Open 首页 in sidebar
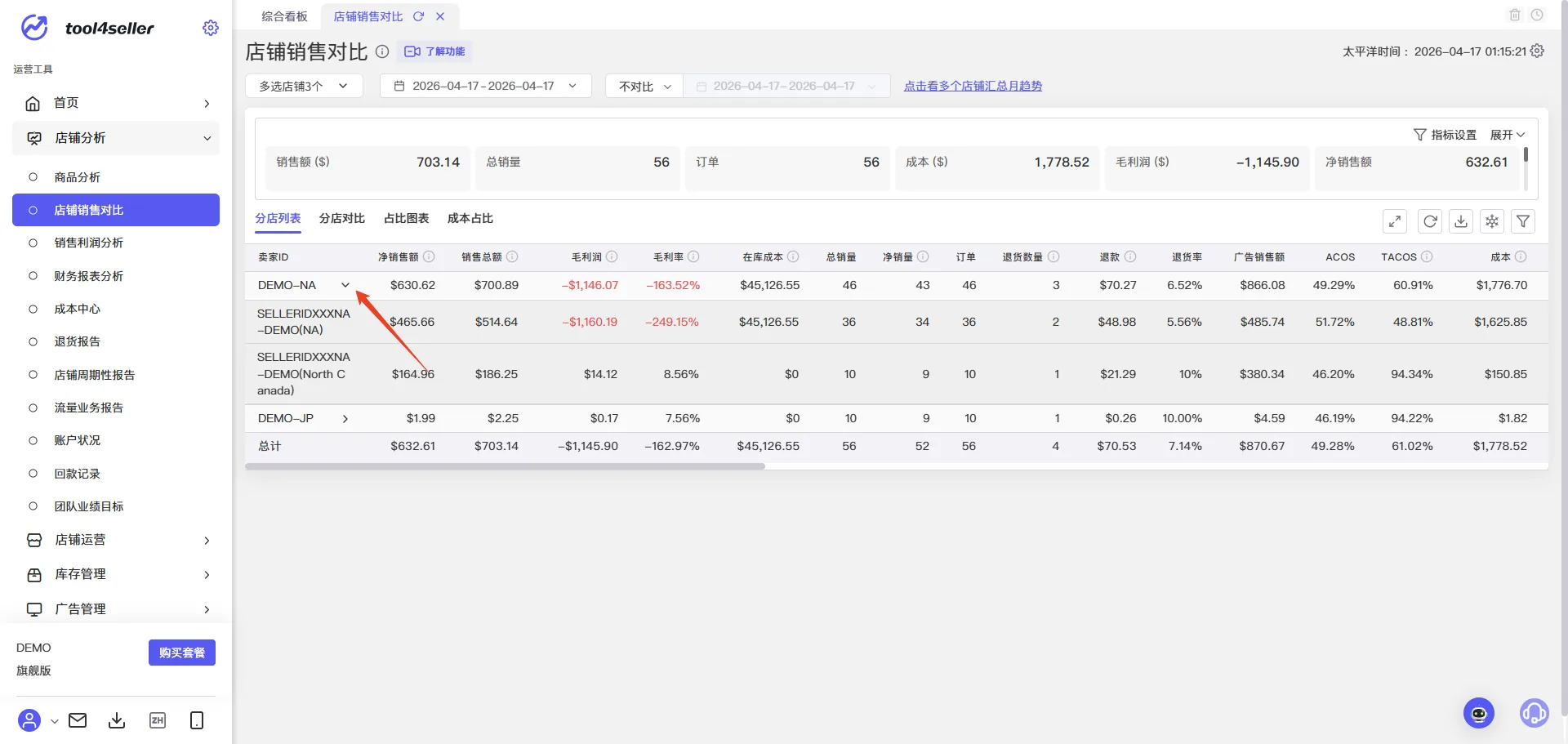The width and height of the screenshot is (1568, 744). point(116,103)
